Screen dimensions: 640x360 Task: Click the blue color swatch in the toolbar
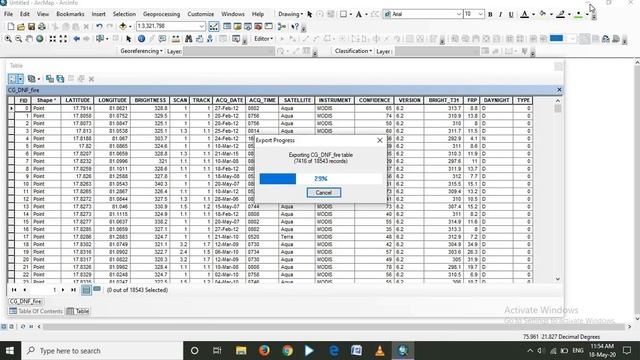(556, 39)
